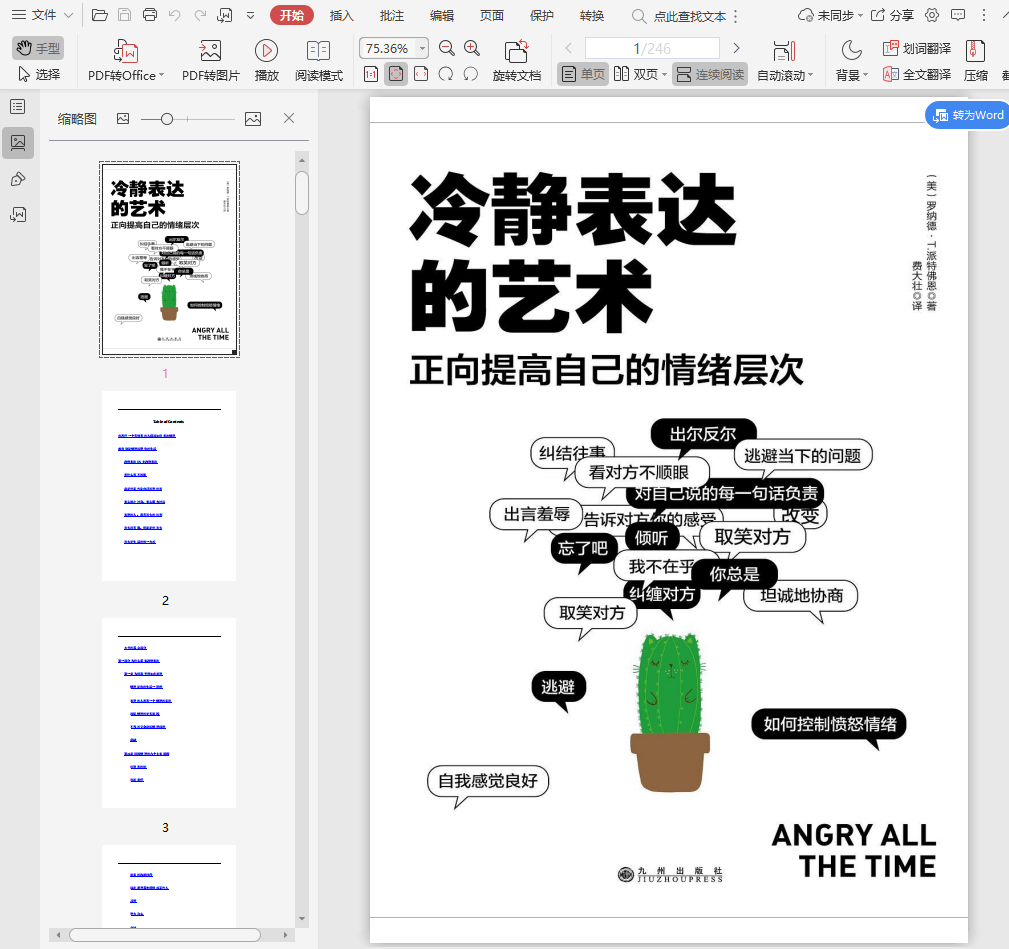1009x949 pixels.
Task: Toggle 单页 single page view
Action: point(583,74)
